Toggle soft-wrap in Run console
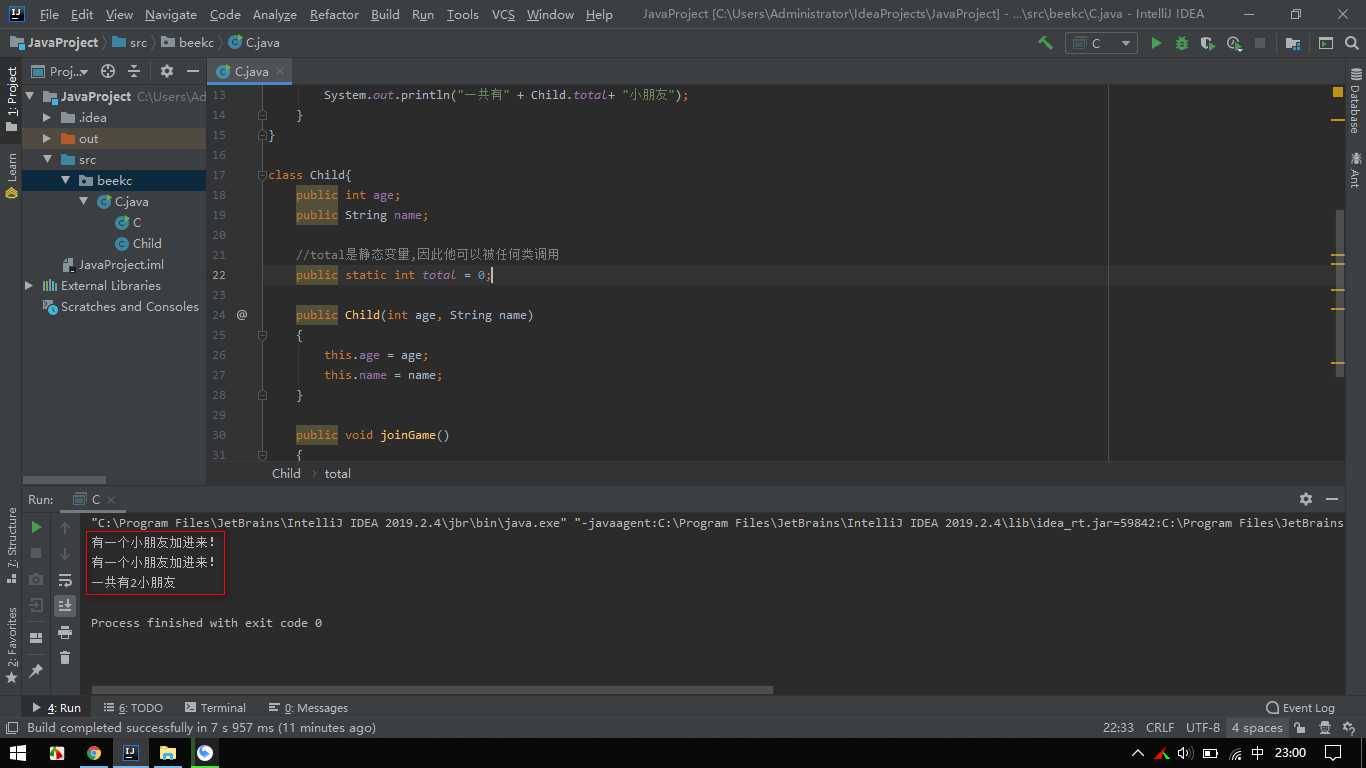The height and width of the screenshot is (768, 1366). [x=65, y=580]
